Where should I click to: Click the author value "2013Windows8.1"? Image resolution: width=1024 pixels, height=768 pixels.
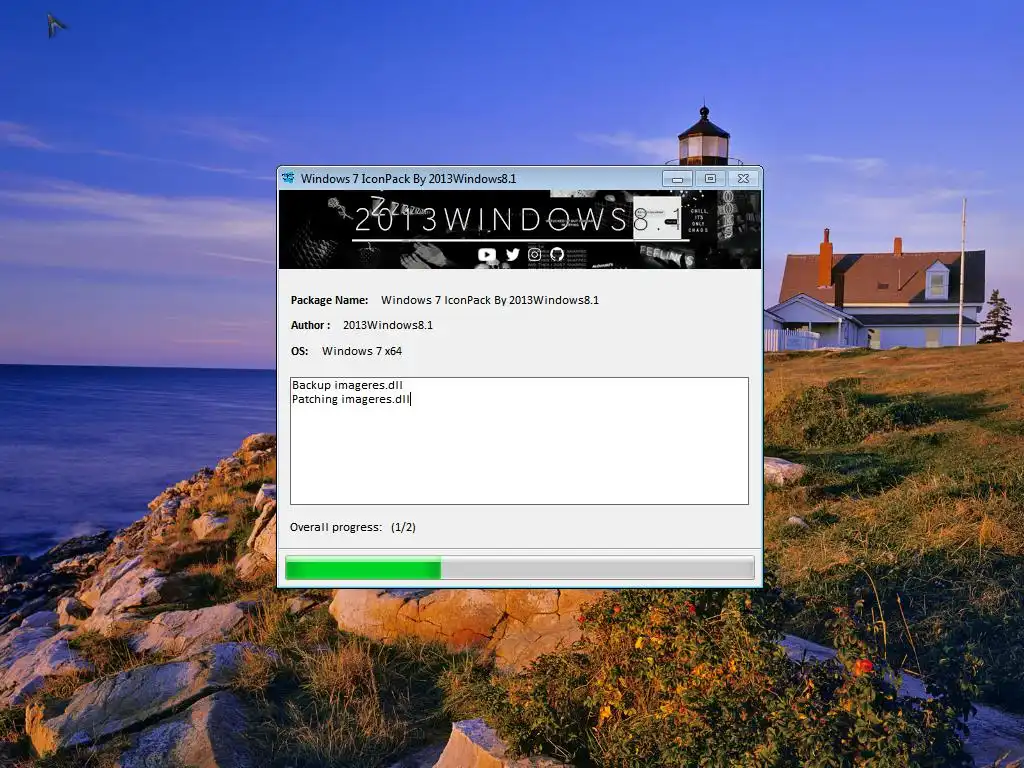(388, 325)
